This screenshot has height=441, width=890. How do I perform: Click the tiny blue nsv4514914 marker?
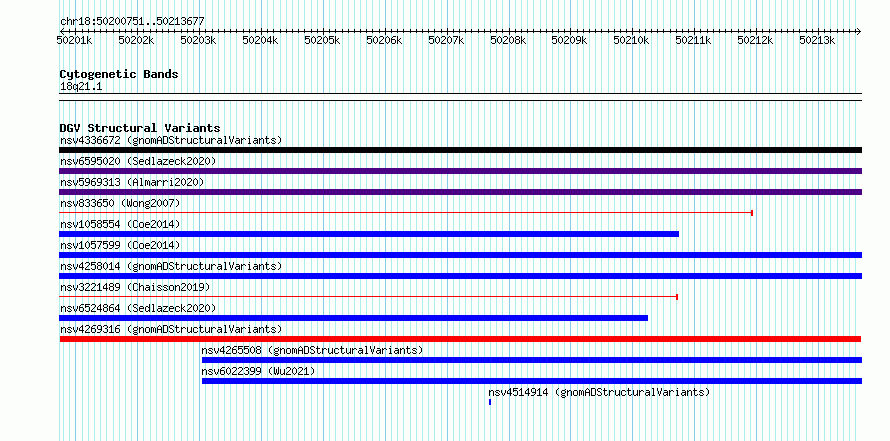[x=490, y=402]
